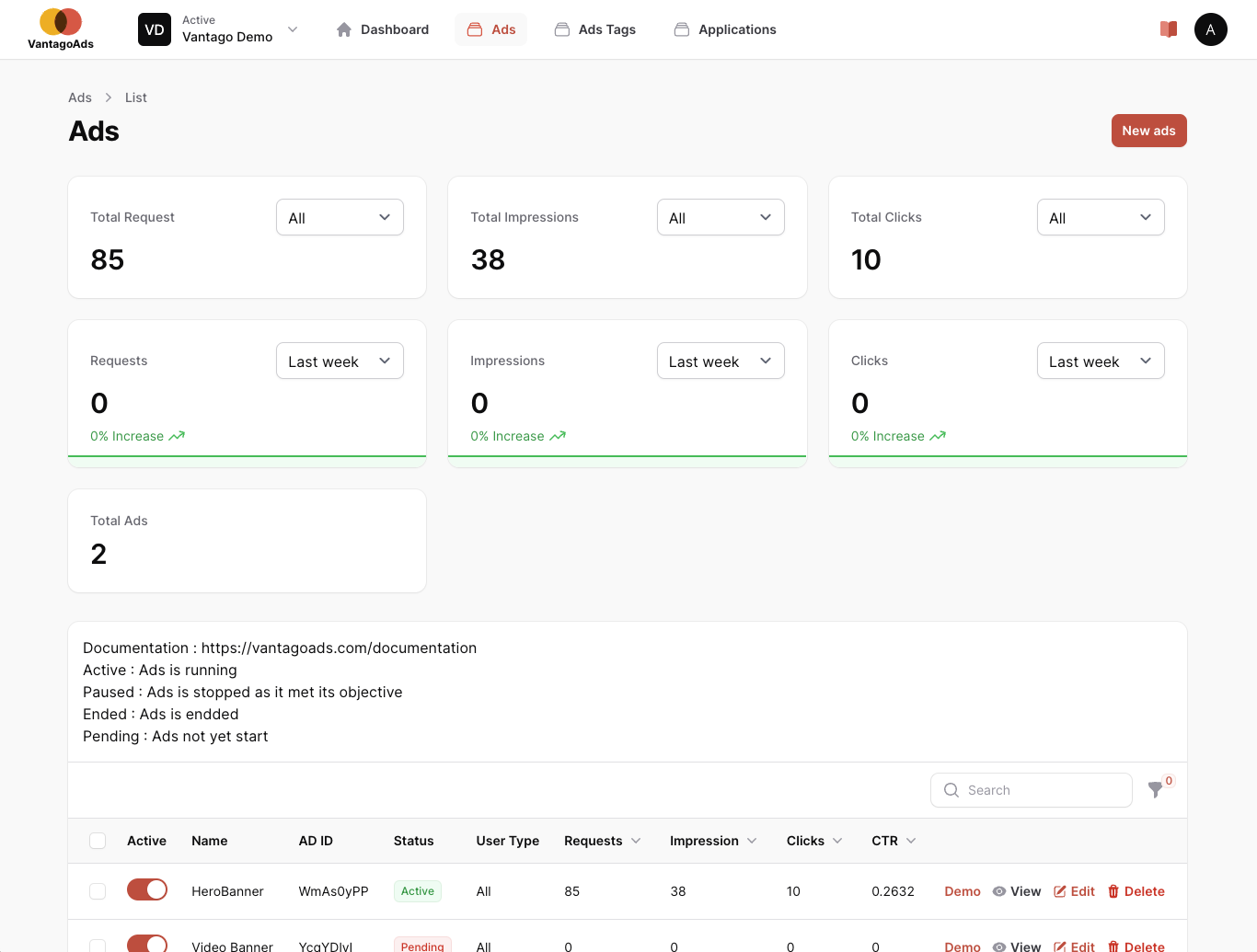Open the Demo link for Video Banner
1257x952 pixels.
(963, 946)
